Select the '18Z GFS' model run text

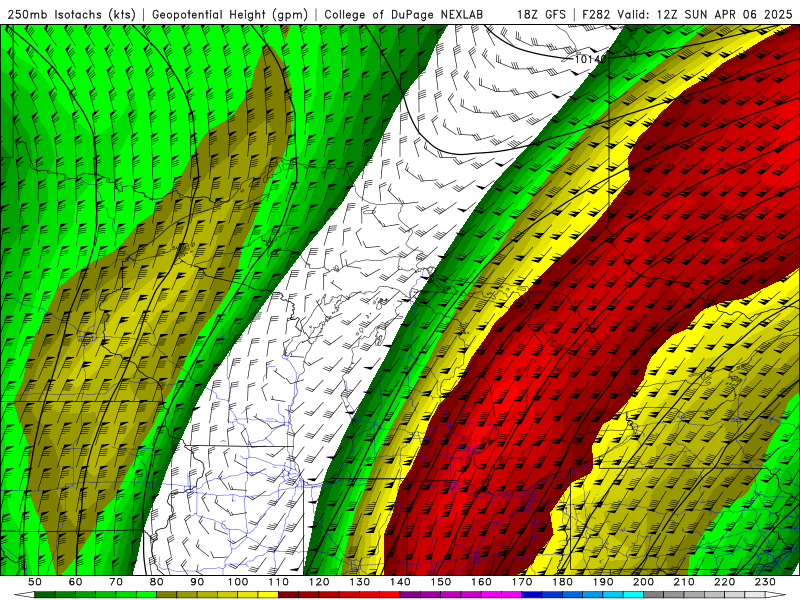[x=541, y=15]
